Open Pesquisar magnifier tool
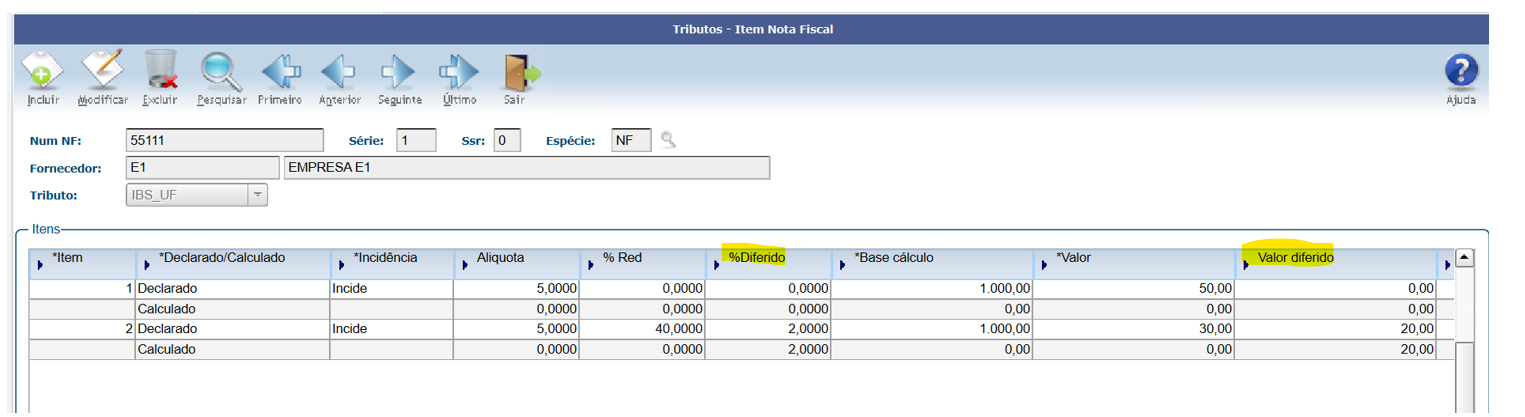This screenshot has width=1525, height=417. [x=221, y=72]
